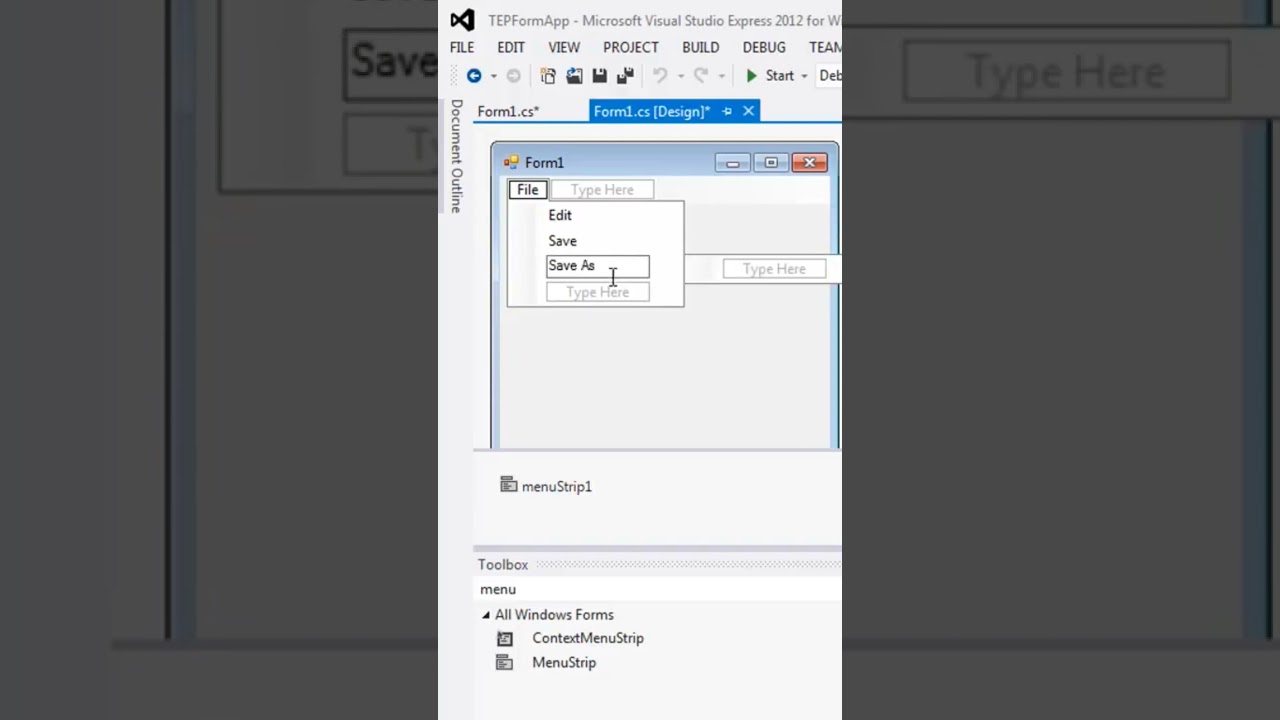Screen dimensions: 1280x720
Task: Select the Form1.cs [Design]* tab
Action: pyautogui.click(x=652, y=111)
